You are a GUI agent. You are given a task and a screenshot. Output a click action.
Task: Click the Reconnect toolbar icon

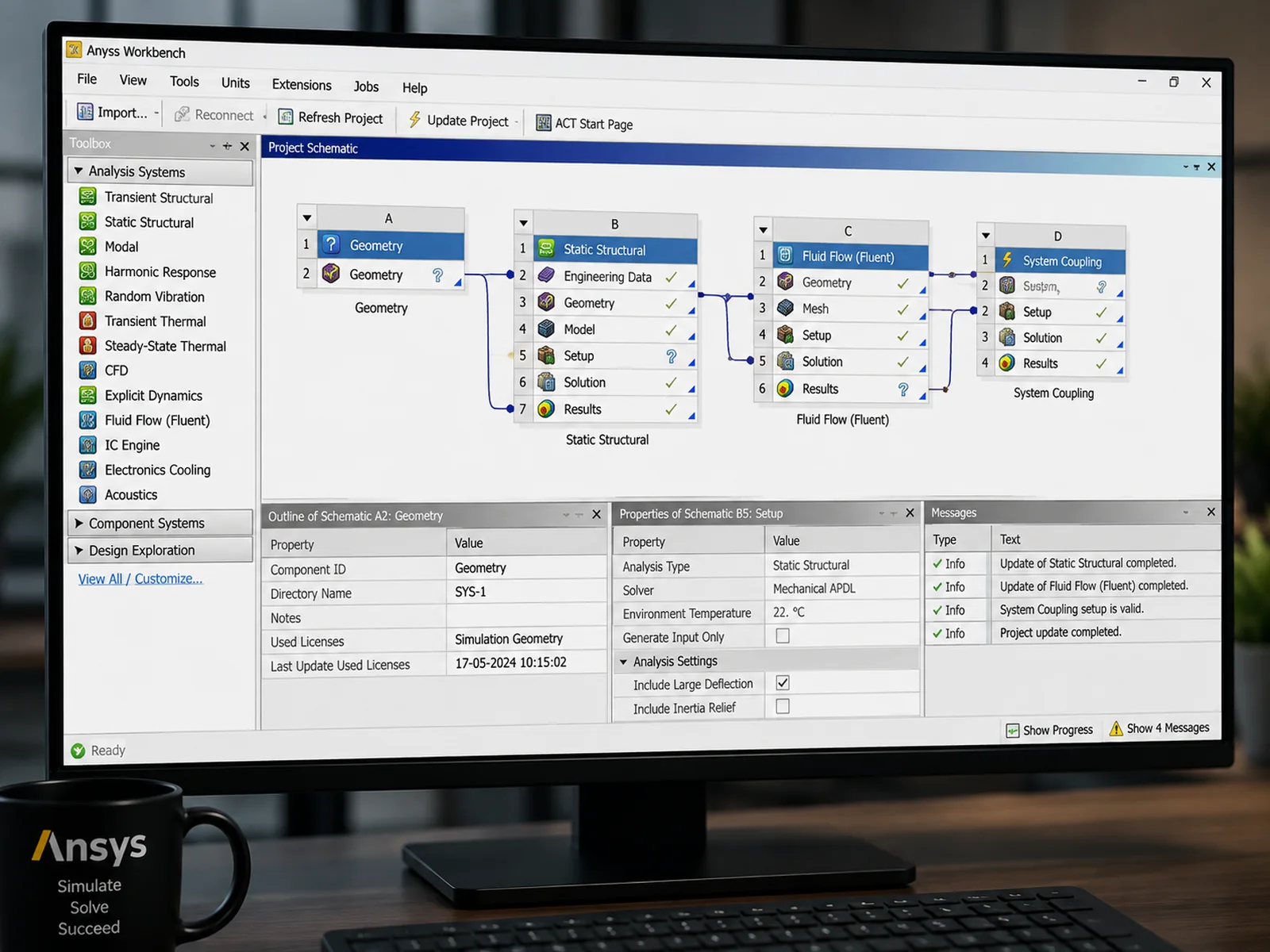pos(183,114)
